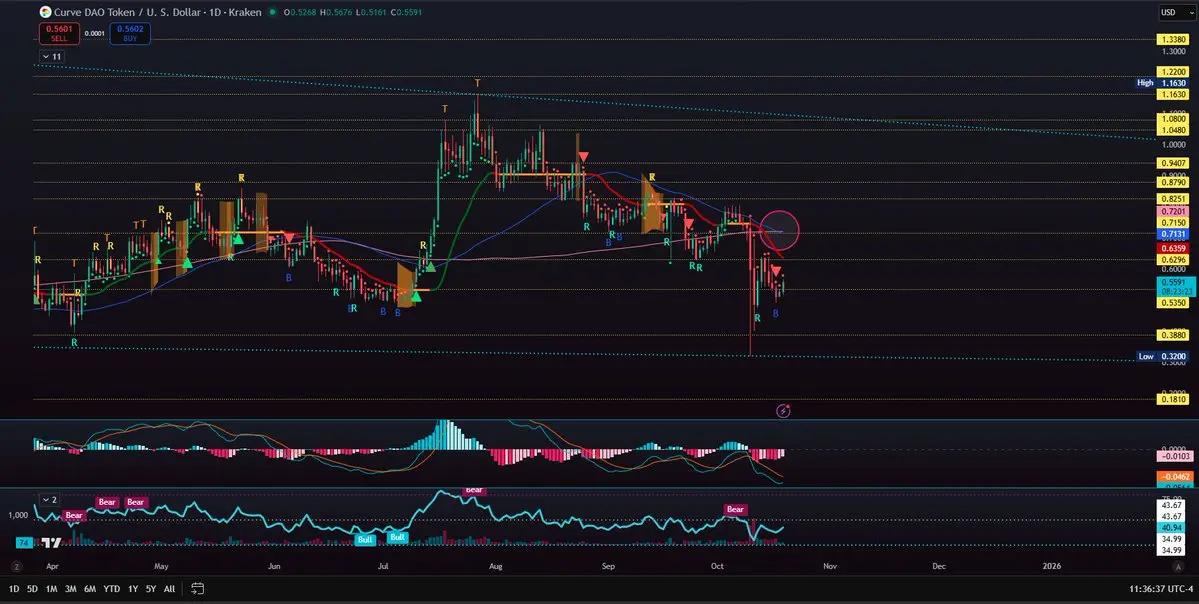Select the YTD time range
Viewport: 1199px width, 604px height.
[x=112, y=589]
